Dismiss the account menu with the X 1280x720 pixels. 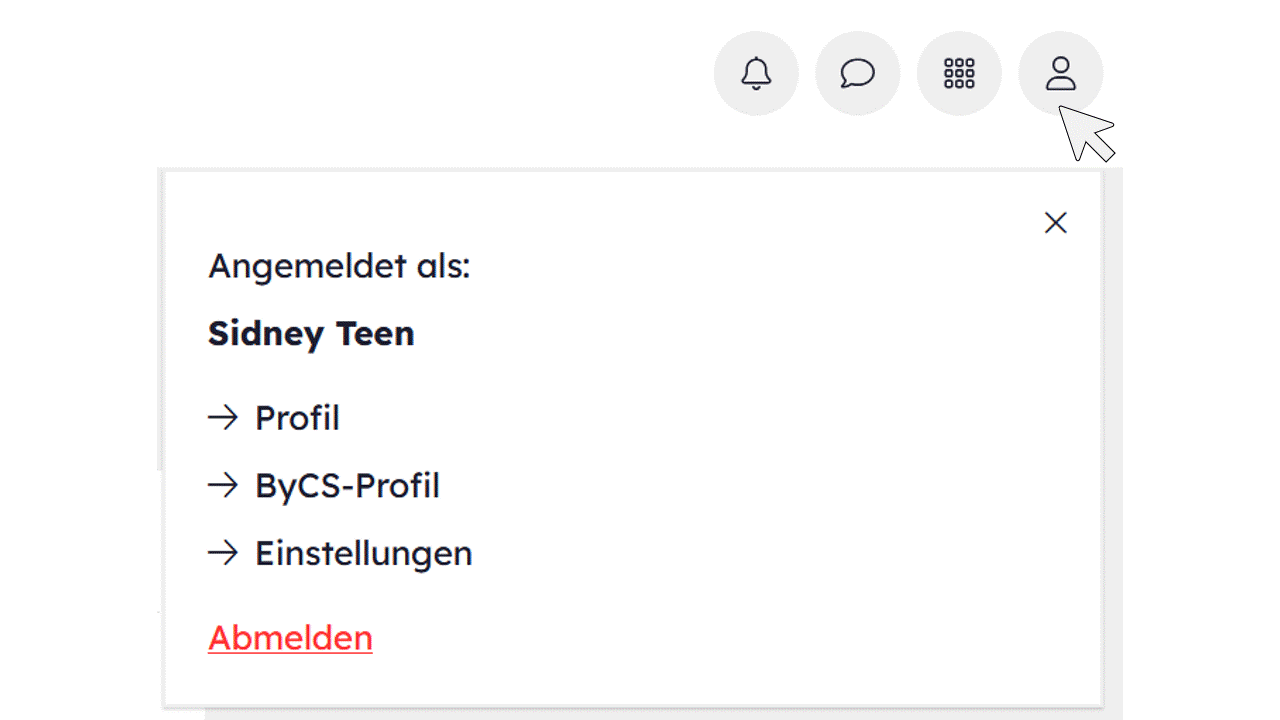point(1055,222)
